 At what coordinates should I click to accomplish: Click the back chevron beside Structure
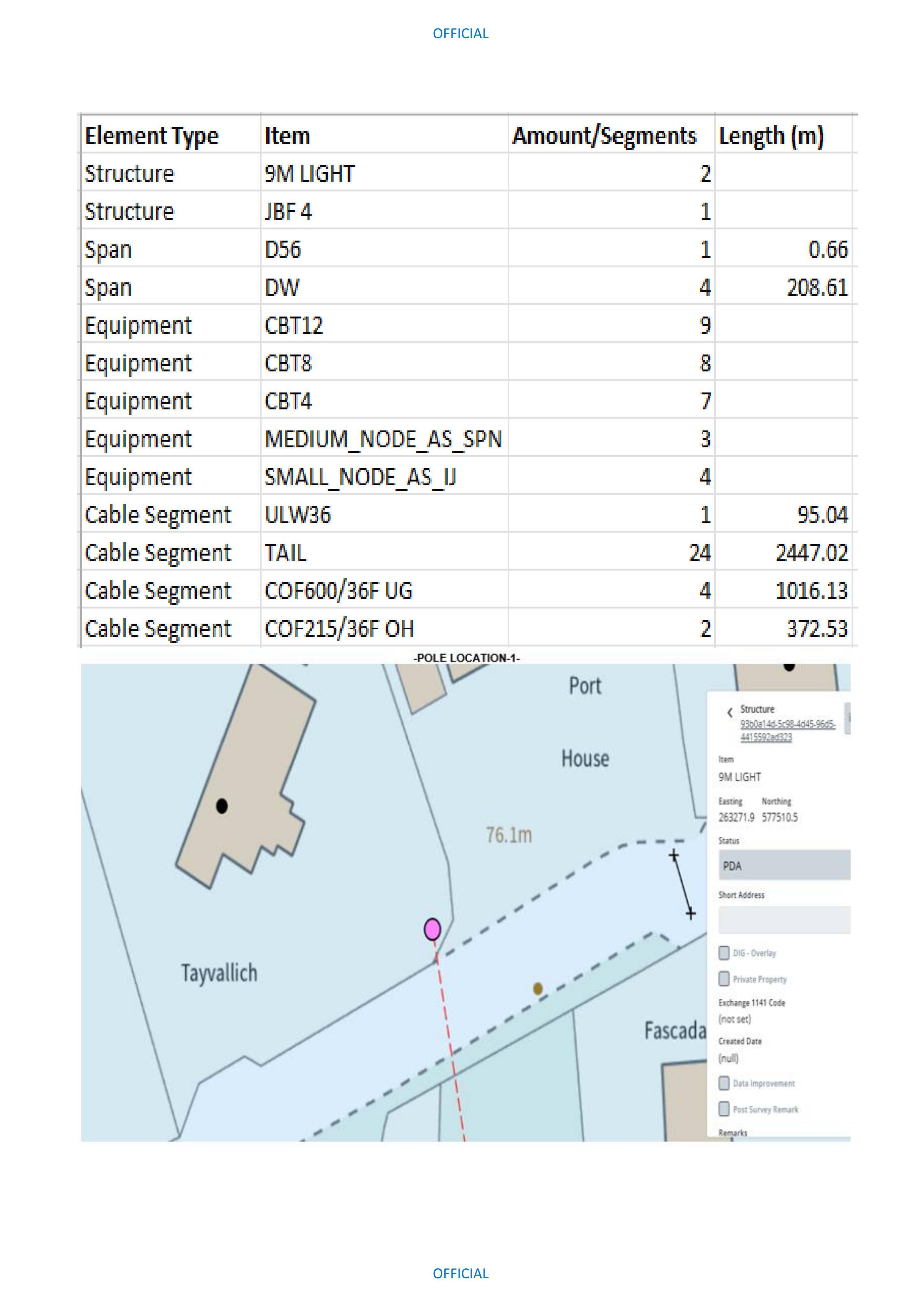(729, 712)
